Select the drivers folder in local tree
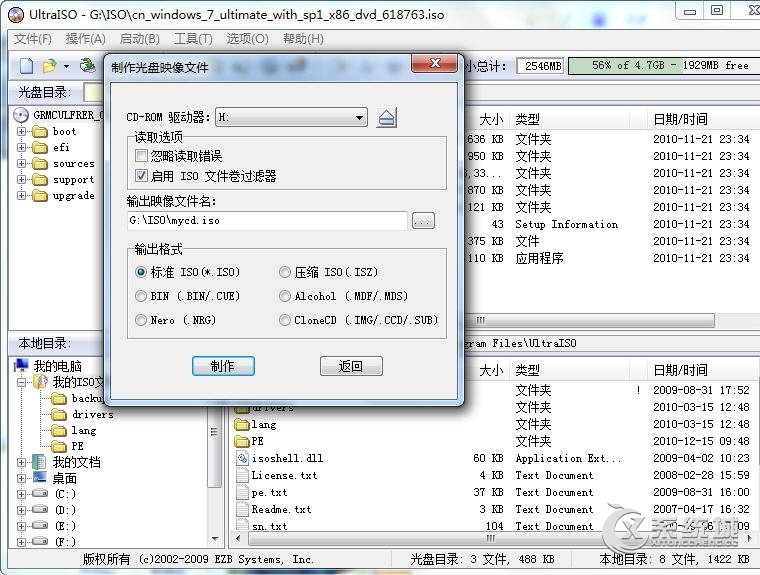This screenshot has height=575, width=760. tap(59, 415)
